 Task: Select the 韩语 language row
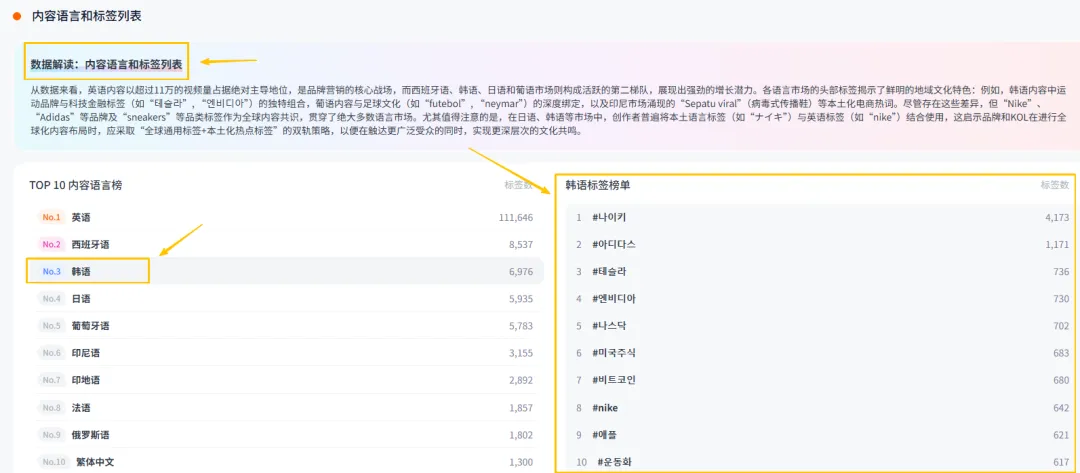pos(286,271)
